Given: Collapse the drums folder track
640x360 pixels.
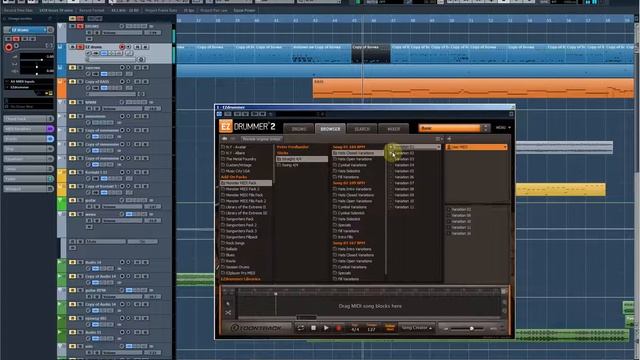Looking at the screenshot, I should coord(61,26).
